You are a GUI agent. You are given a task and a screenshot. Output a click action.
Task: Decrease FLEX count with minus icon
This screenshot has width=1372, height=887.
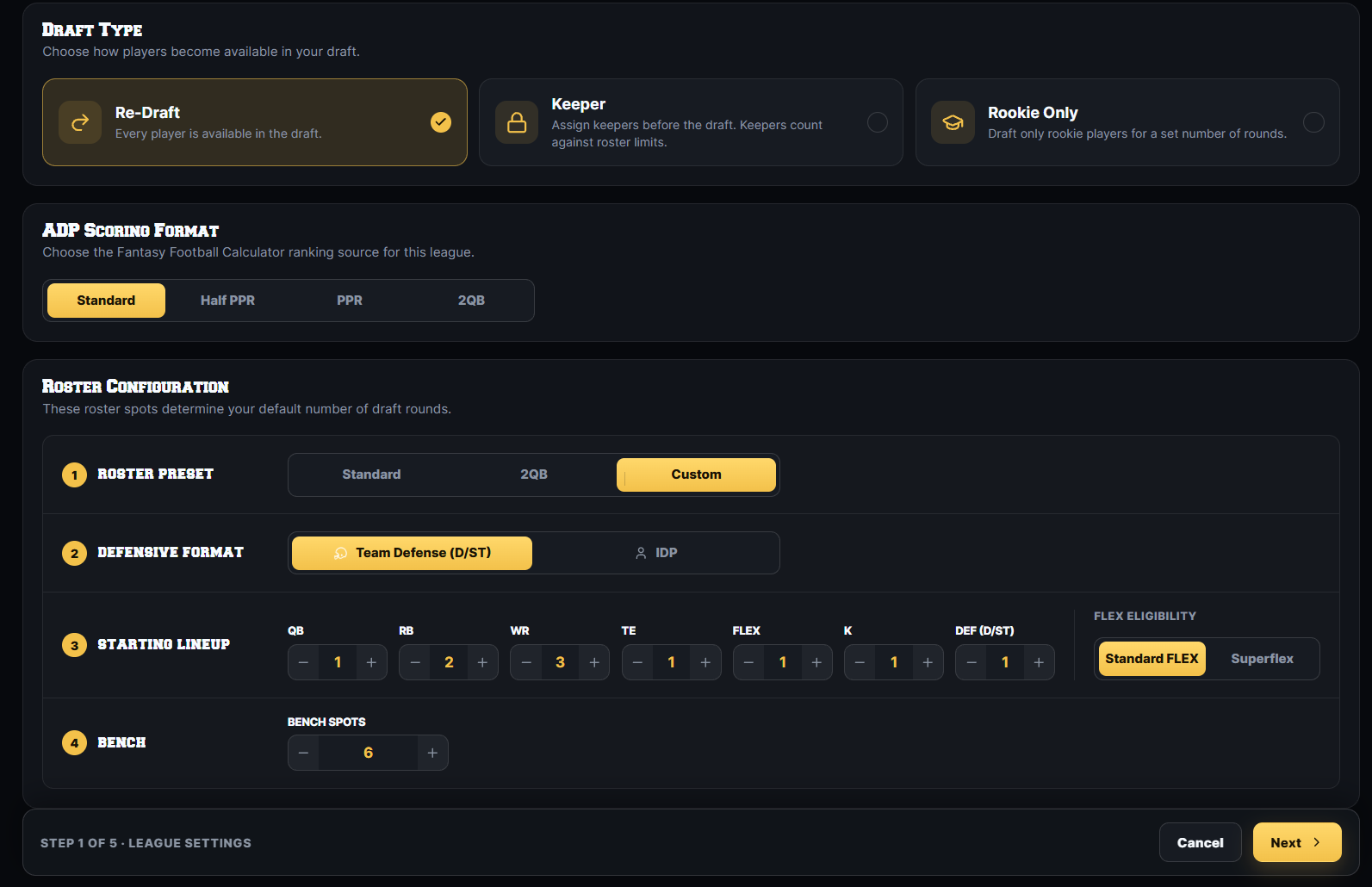click(748, 662)
